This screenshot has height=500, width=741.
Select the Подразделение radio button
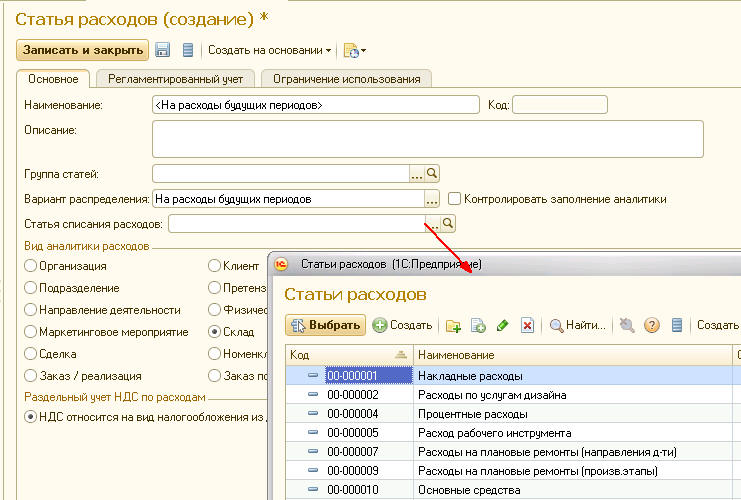30,287
